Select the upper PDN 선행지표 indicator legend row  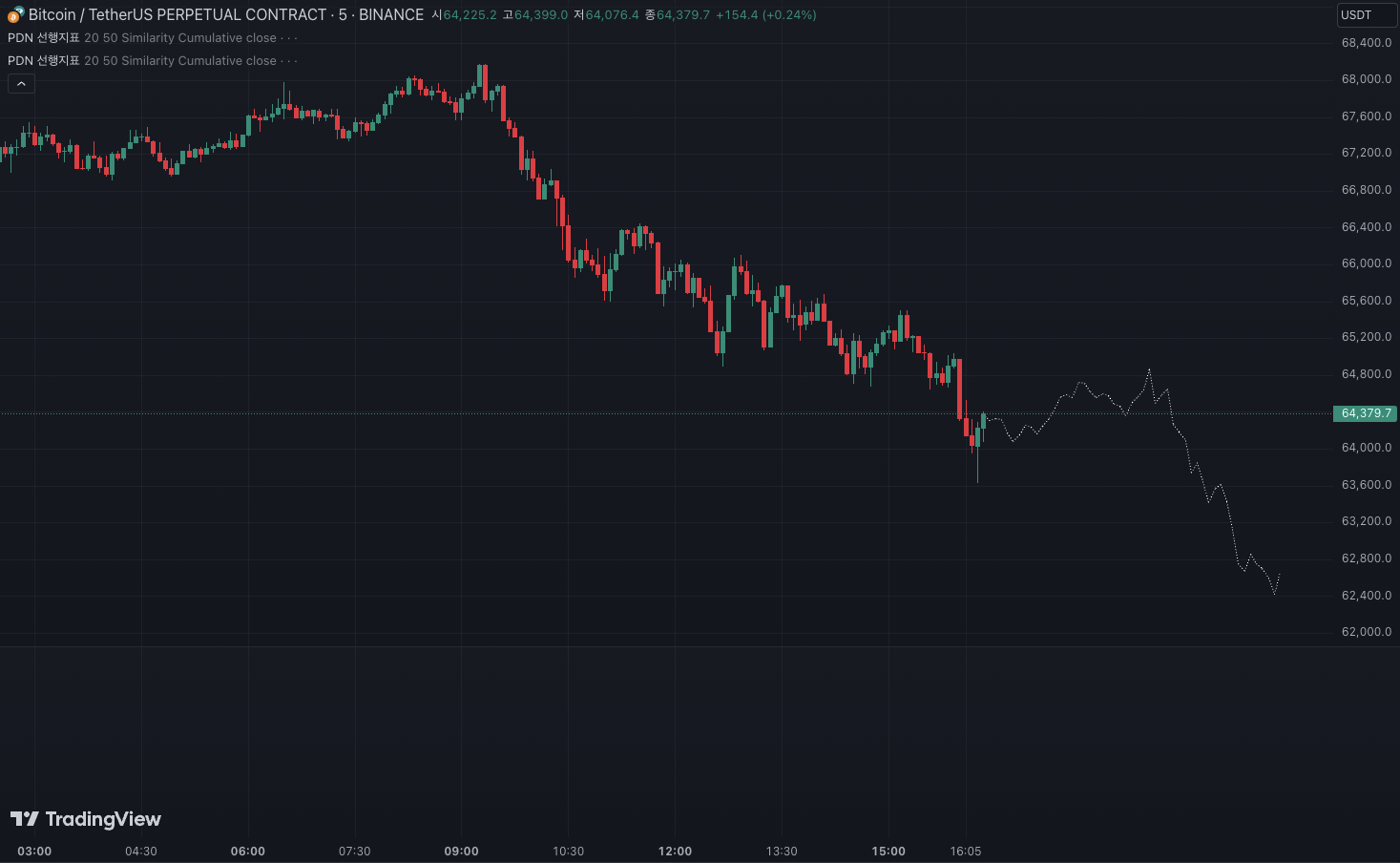click(x=153, y=38)
